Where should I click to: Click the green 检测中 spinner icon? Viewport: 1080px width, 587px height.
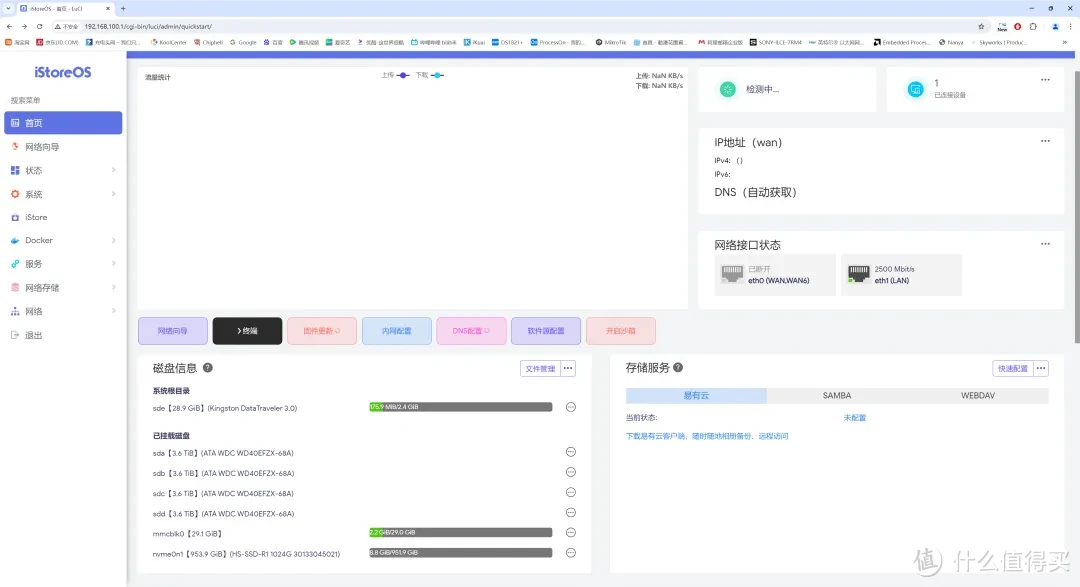point(727,88)
